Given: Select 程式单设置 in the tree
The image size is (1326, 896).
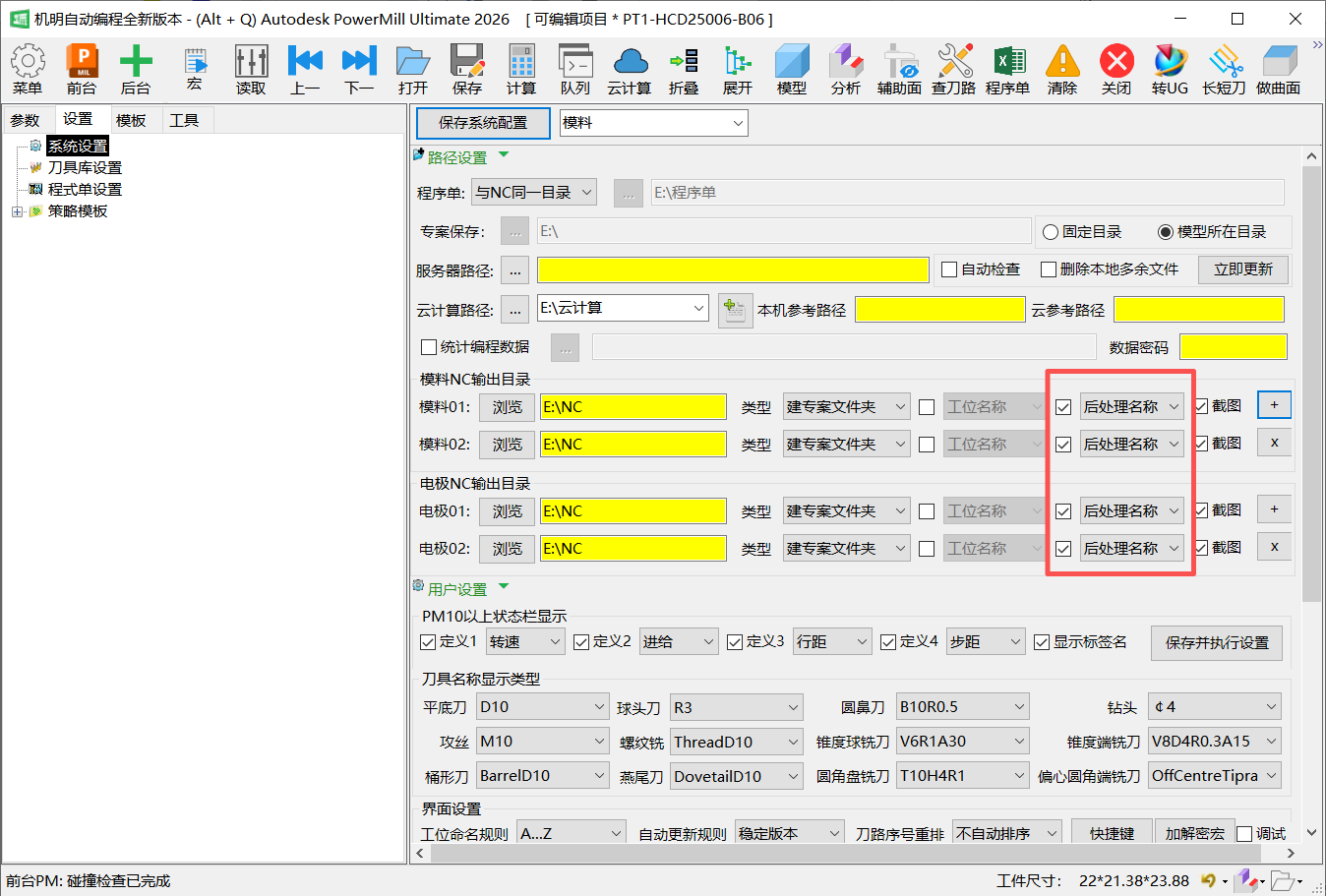Looking at the screenshot, I should coord(85,190).
